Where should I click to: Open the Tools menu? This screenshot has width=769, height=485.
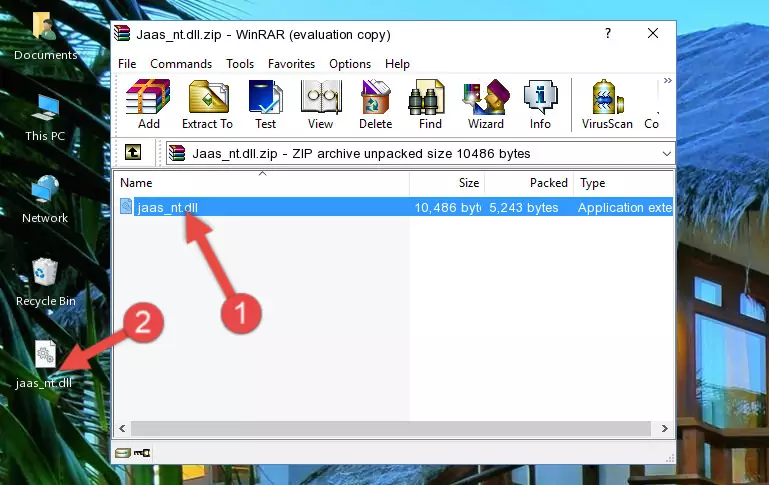(x=240, y=64)
